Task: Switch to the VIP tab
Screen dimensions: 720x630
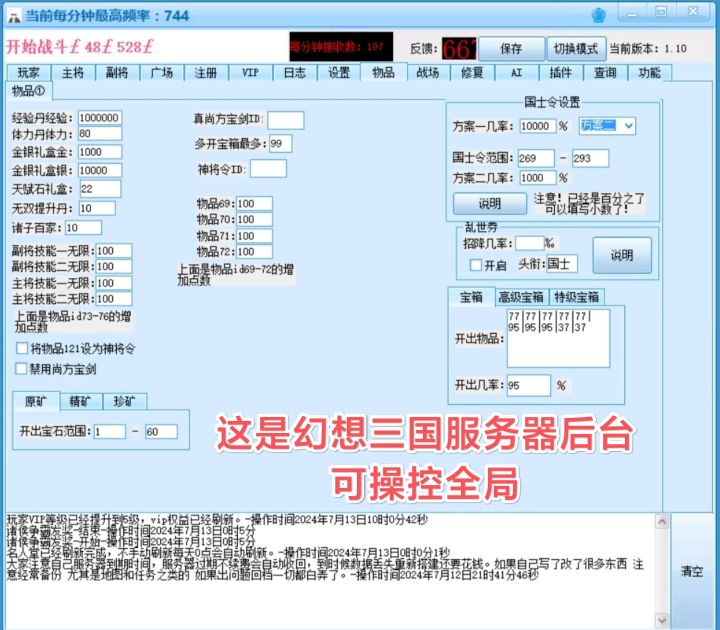Action: [x=250, y=73]
